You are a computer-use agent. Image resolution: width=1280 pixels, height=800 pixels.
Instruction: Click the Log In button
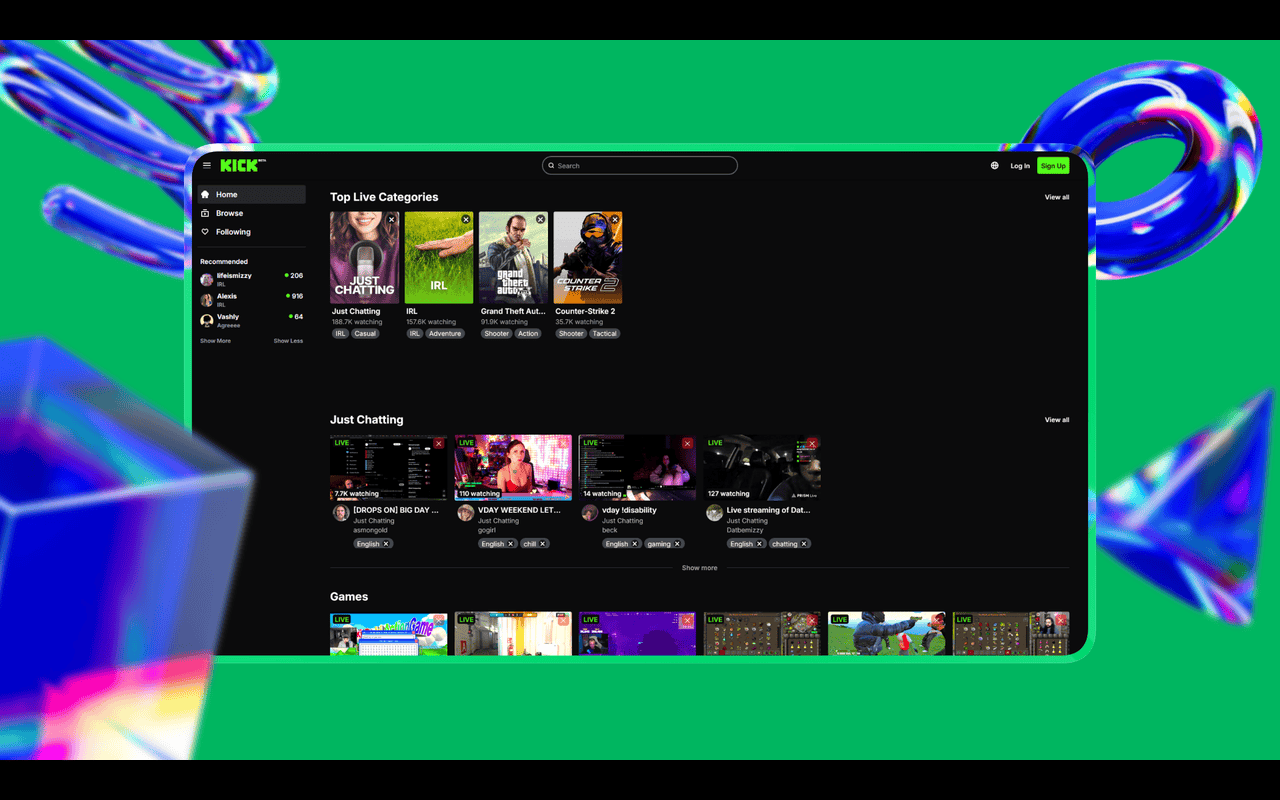[x=1020, y=166]
